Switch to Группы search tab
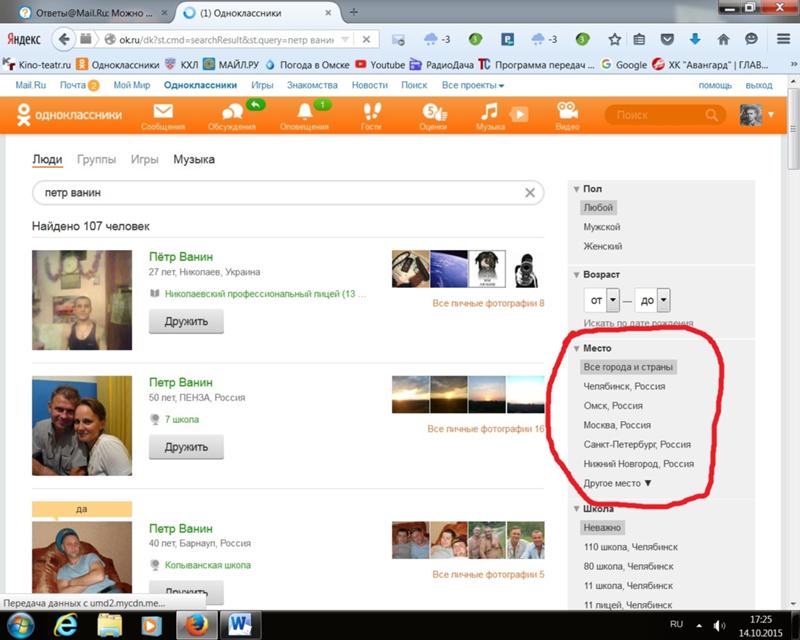The height and width of the screenshot is (640, 800). click(x=96, y=159)
